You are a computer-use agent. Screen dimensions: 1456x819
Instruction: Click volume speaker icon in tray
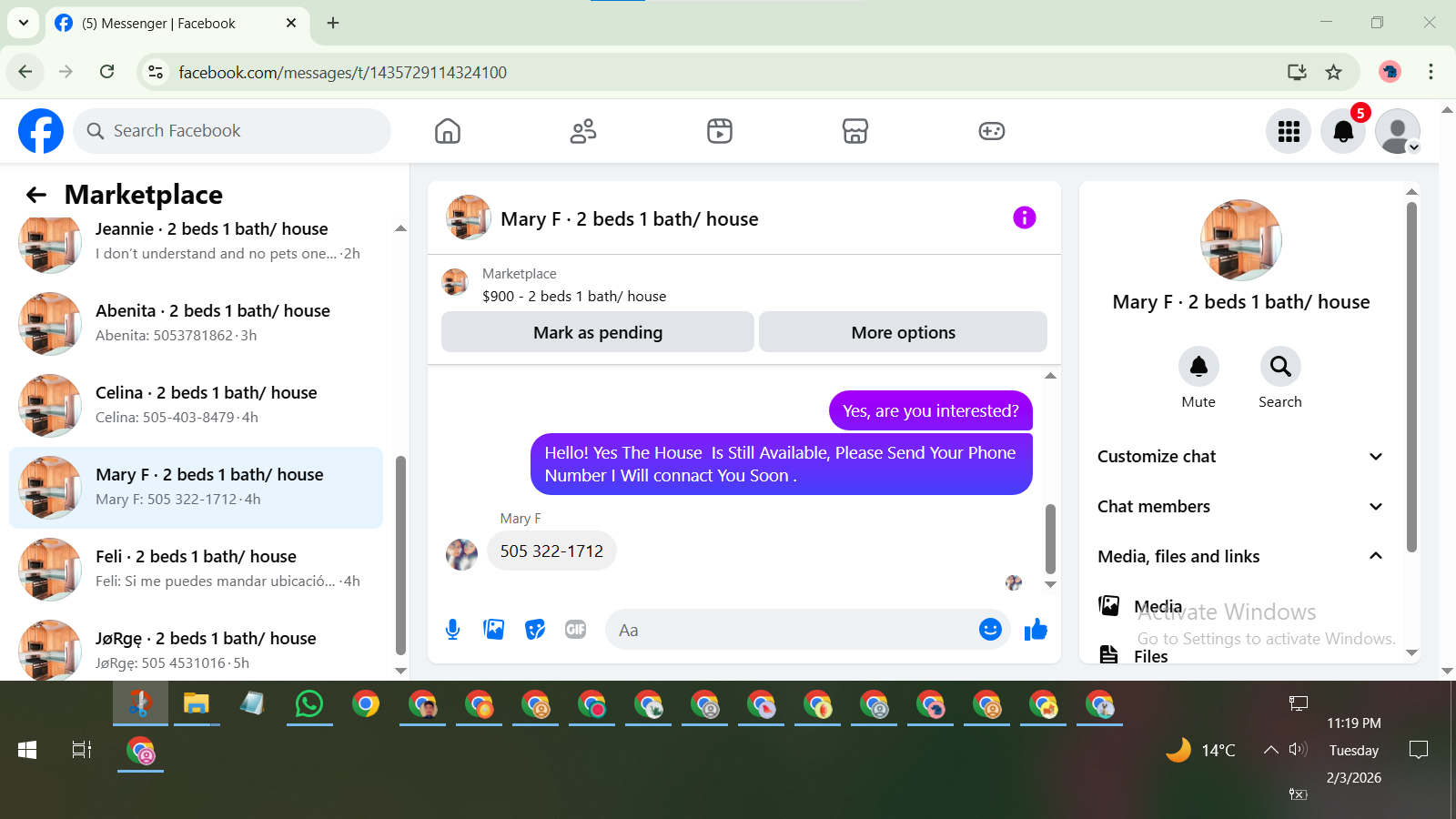[1298, 750]
